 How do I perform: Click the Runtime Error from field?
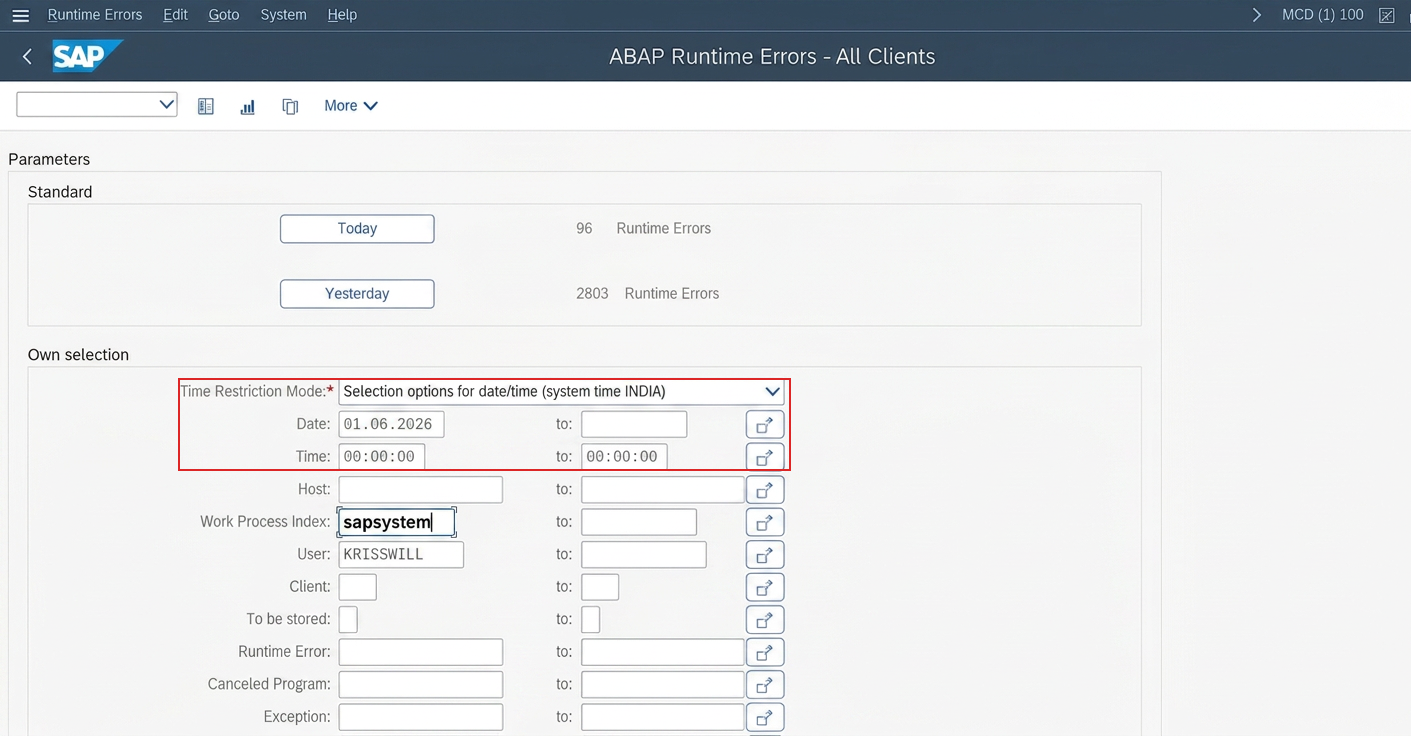(x=421, y=652)
